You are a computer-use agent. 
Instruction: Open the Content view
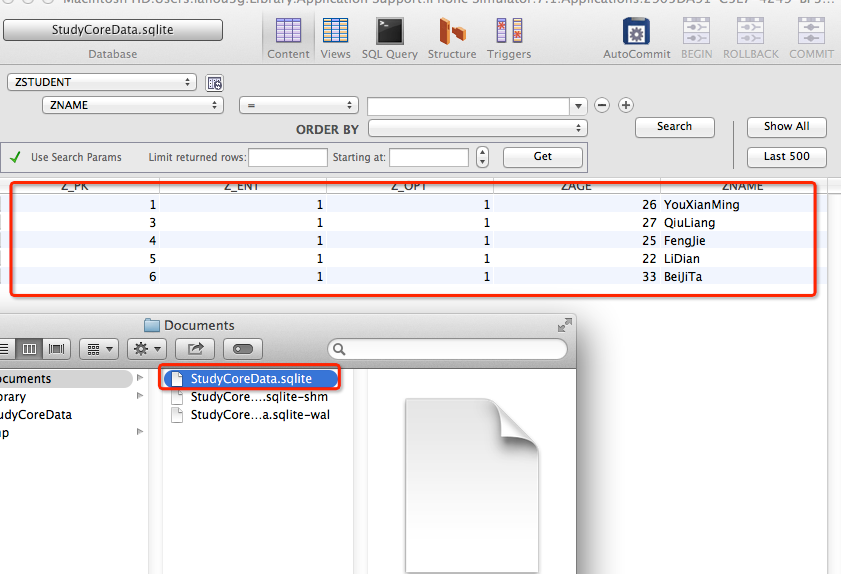289,38
